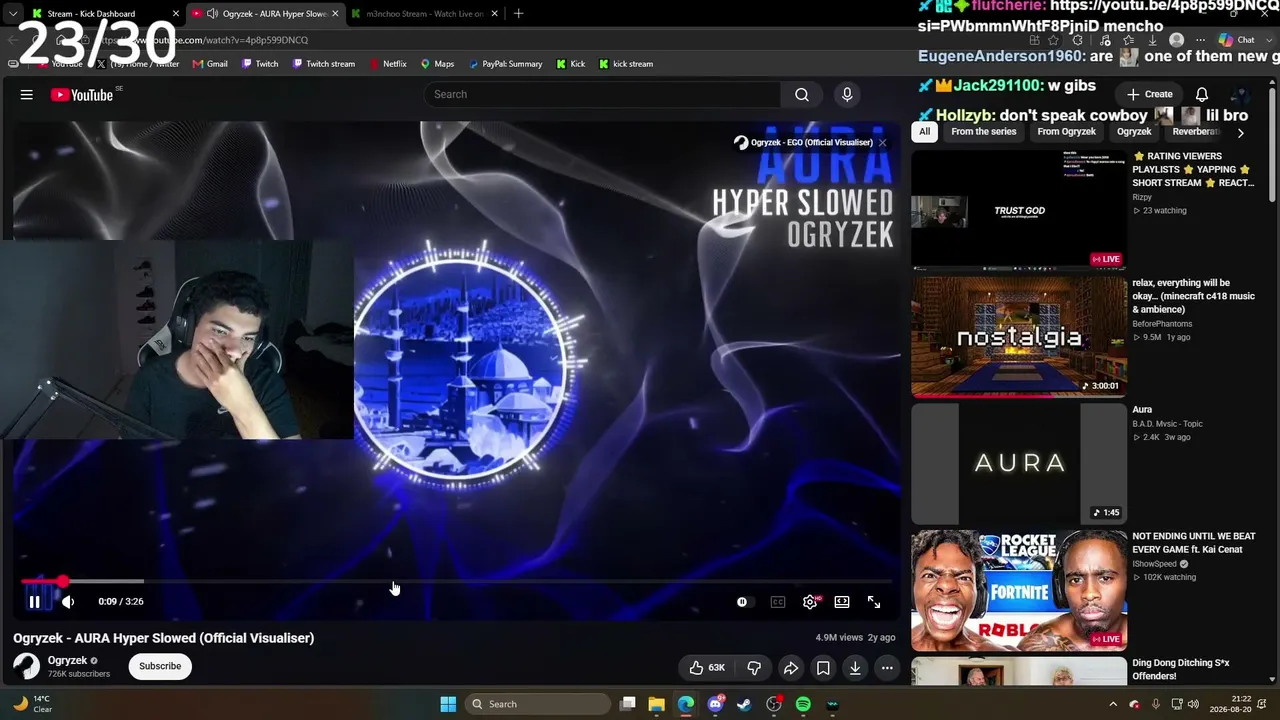Pause the AURA video

[x=34, y=602]
